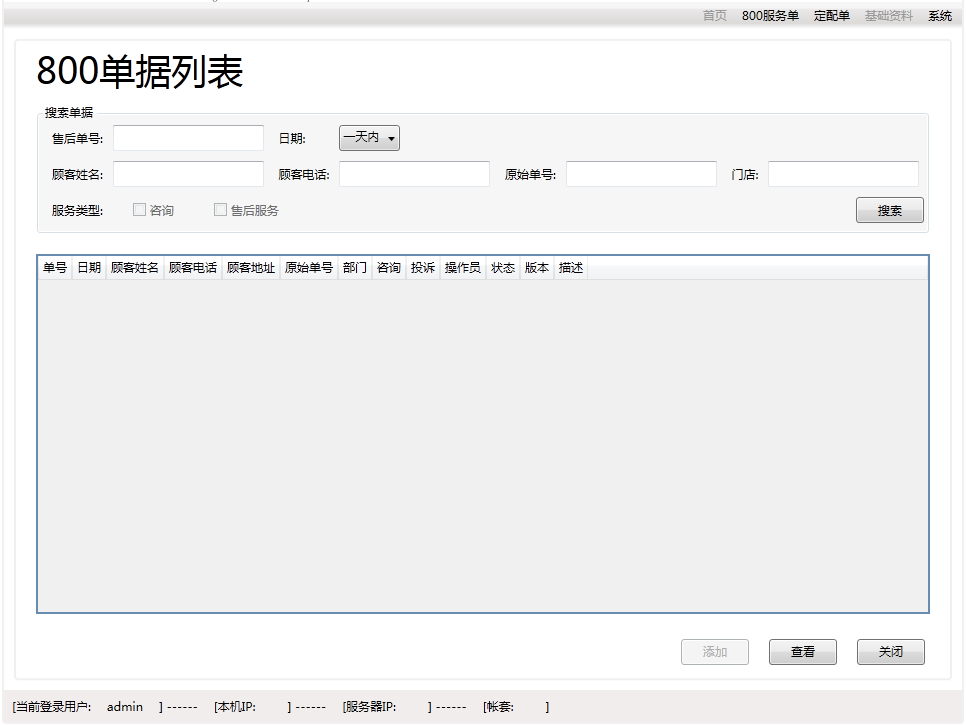
Task: Click the admin user in status bar
Action: click(x=124, y=707)
